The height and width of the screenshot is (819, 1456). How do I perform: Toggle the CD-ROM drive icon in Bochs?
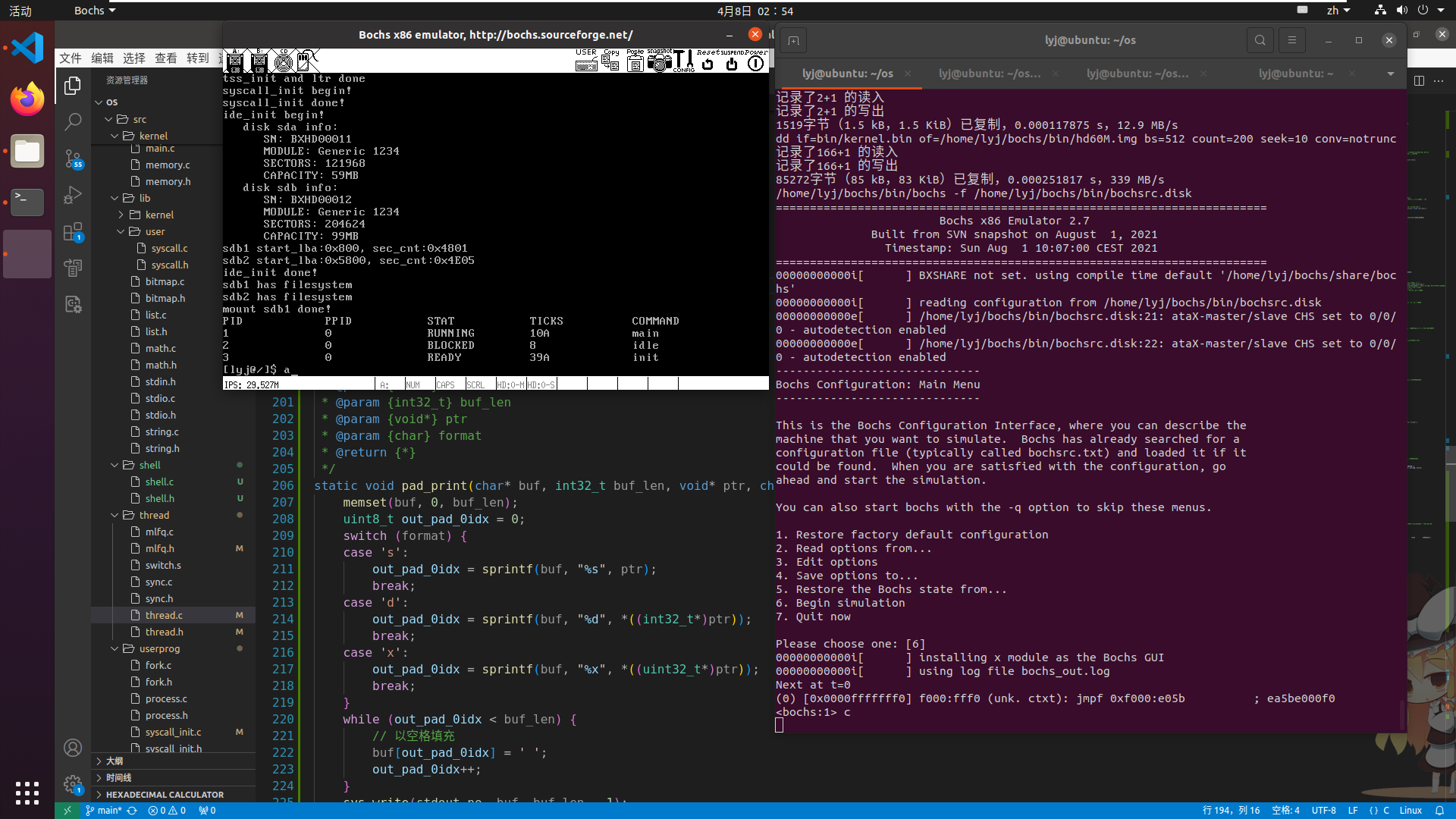point(284,61)
